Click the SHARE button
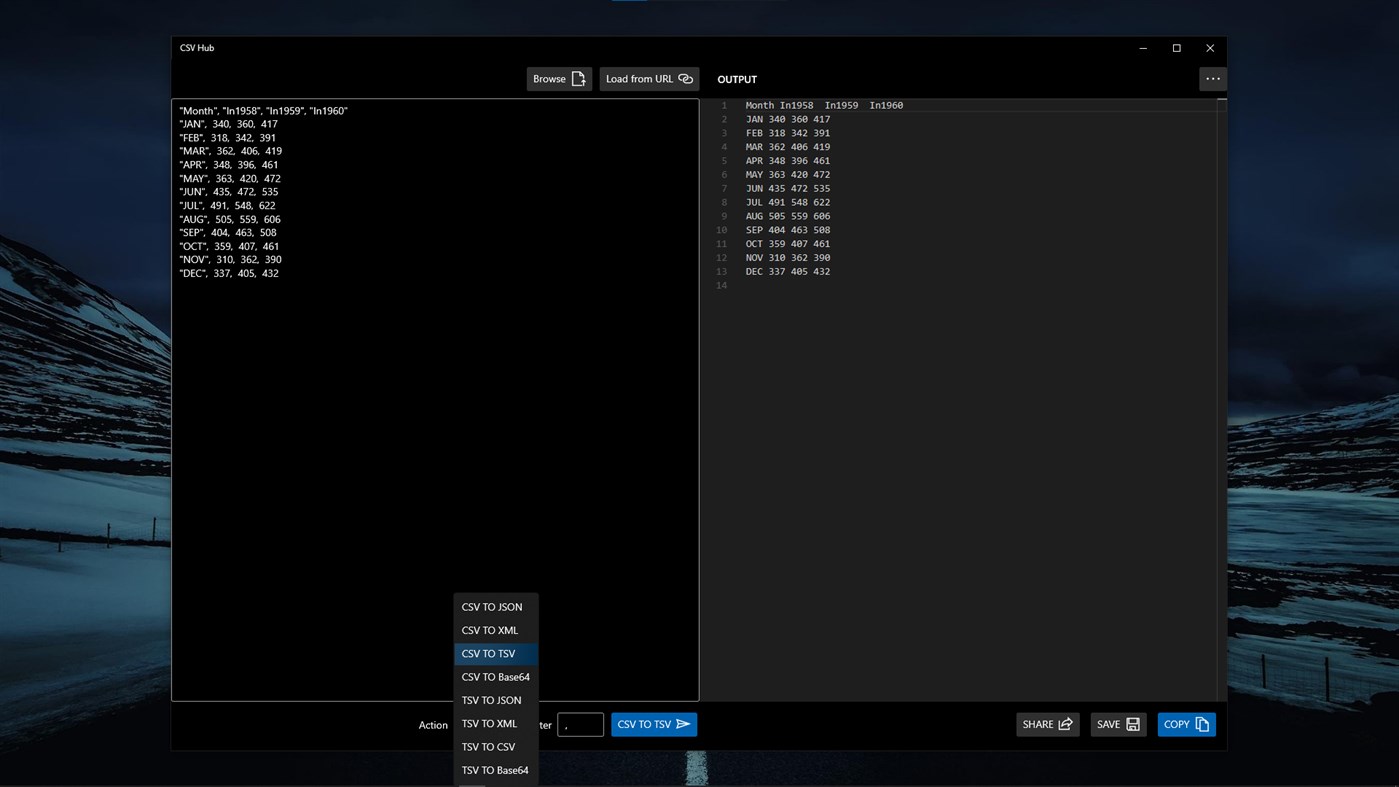Viewport: 1399px width, 787px height. click(x=1048, y=724)
